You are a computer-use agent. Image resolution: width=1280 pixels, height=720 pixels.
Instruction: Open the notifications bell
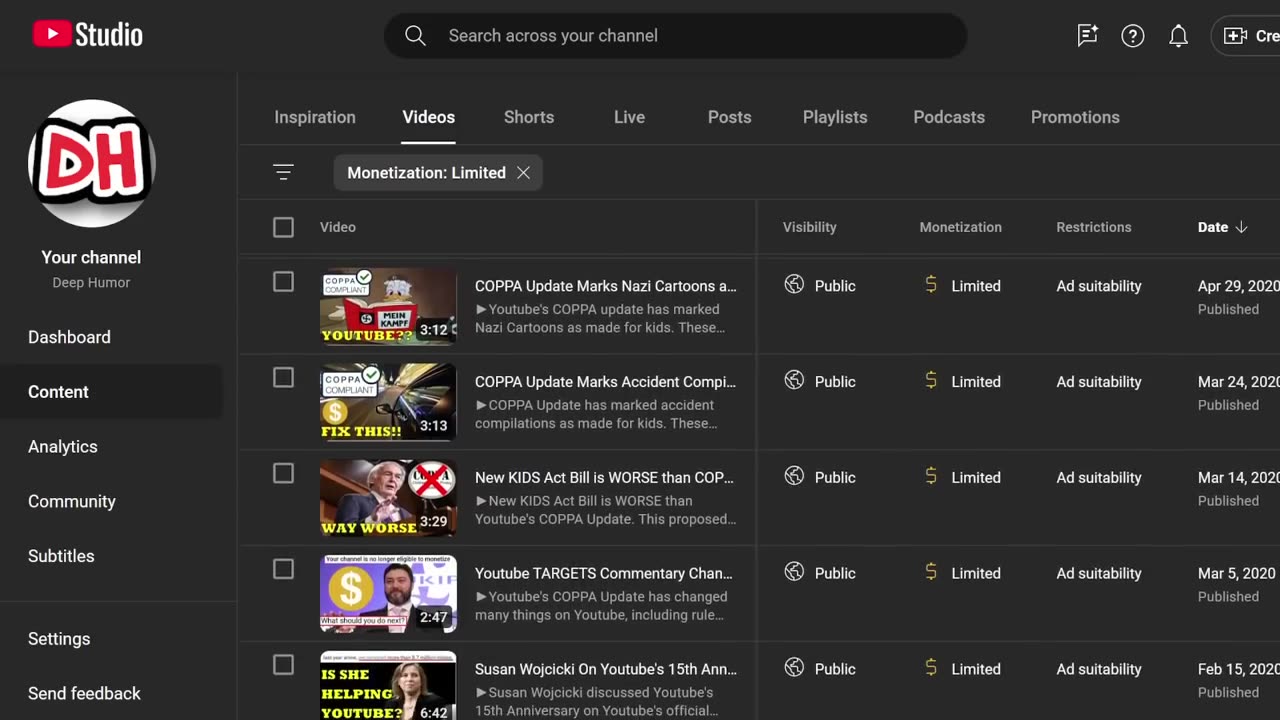coord(1178,36)
